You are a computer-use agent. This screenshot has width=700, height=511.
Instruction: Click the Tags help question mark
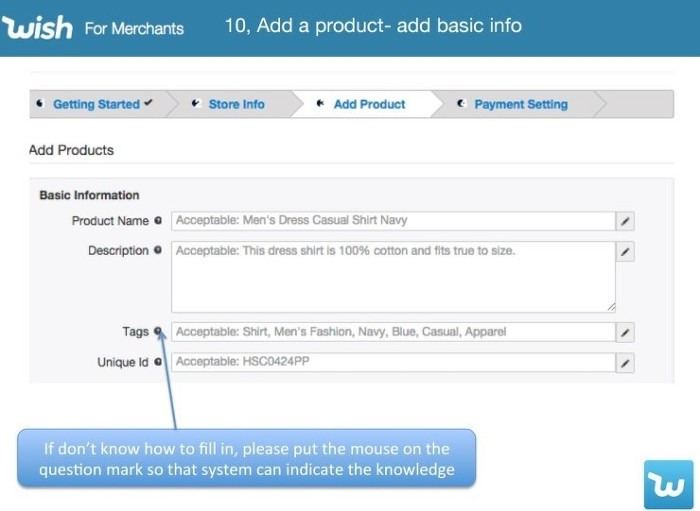tap(158, 331)
